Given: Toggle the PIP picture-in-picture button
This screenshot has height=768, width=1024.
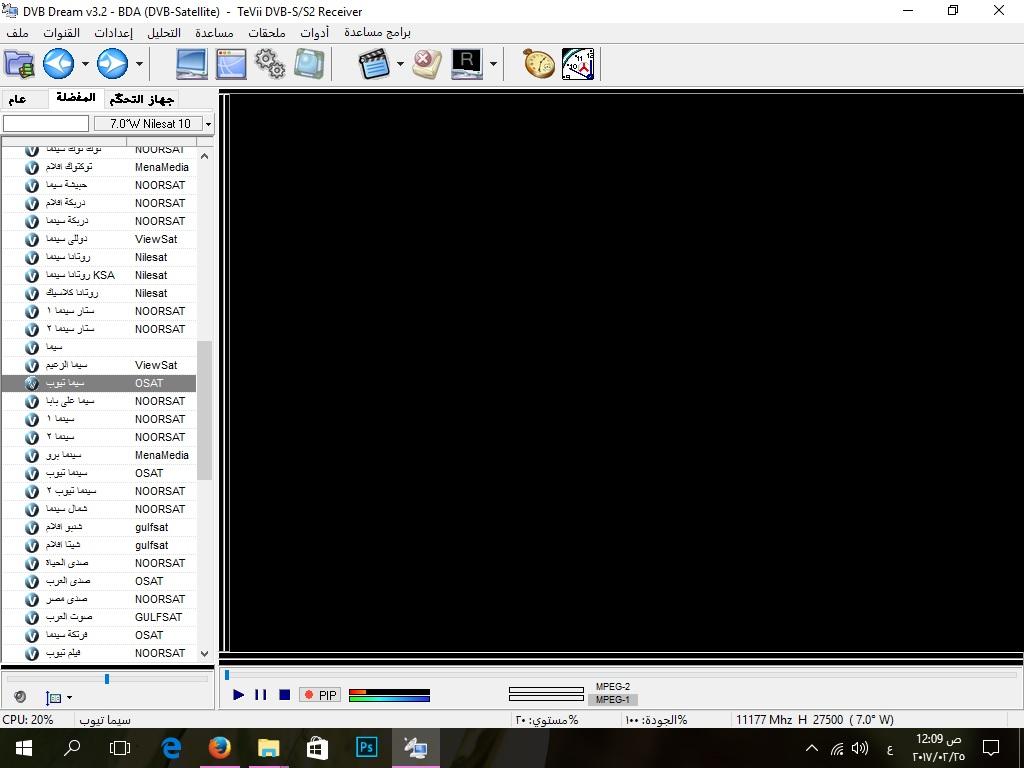Looking at the screenshot, I should pyautogui.click(x=319, y=695).
